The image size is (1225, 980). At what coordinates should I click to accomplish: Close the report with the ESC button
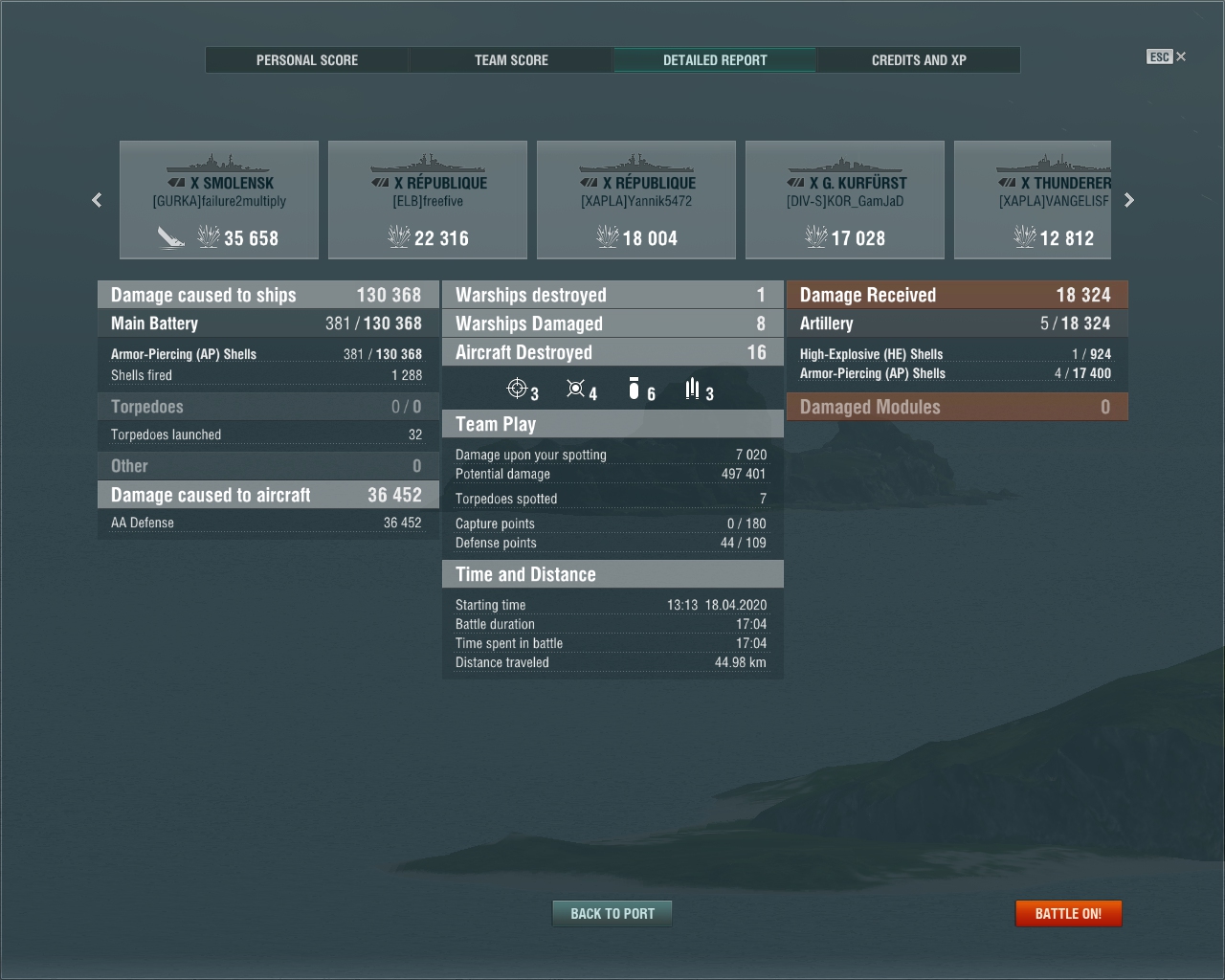pyautogui.click(x=1166, y=56)
